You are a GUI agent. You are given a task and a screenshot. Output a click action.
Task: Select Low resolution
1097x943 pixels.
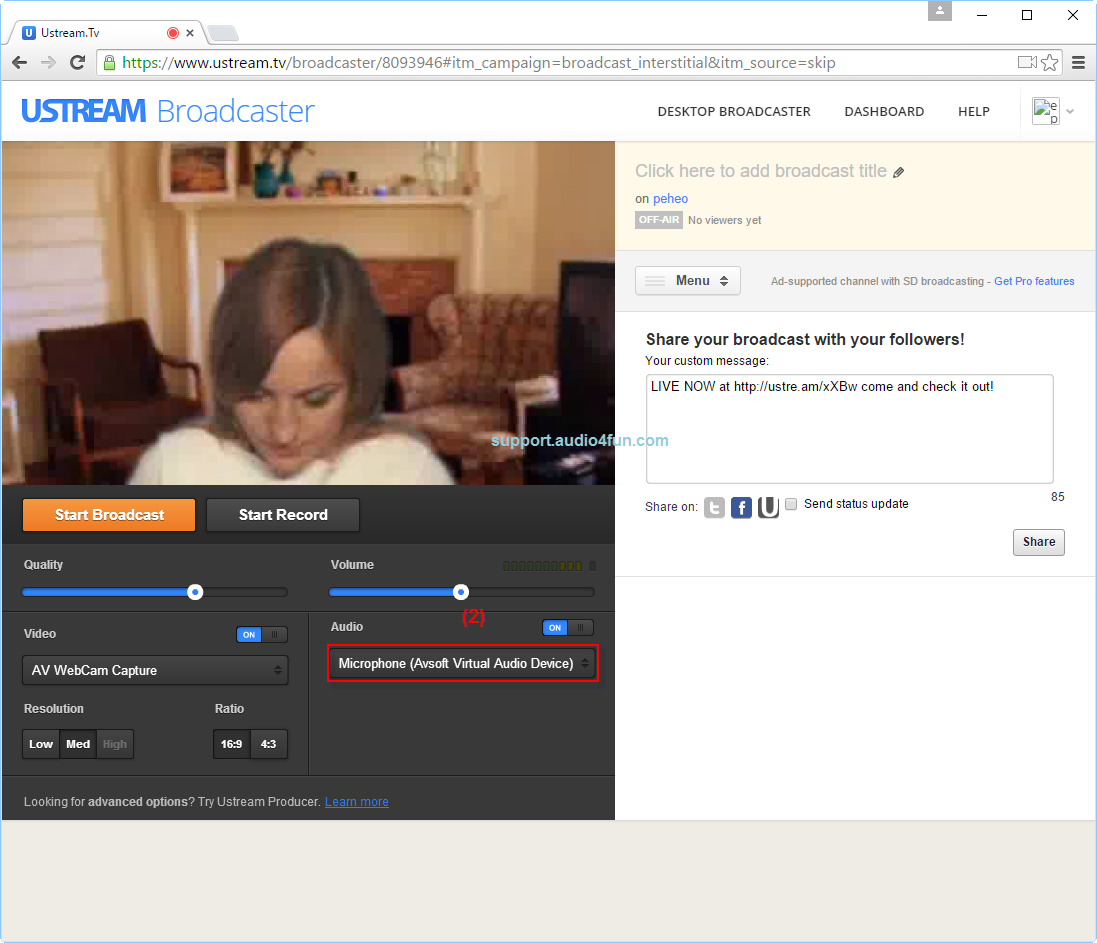coord(41,744)
